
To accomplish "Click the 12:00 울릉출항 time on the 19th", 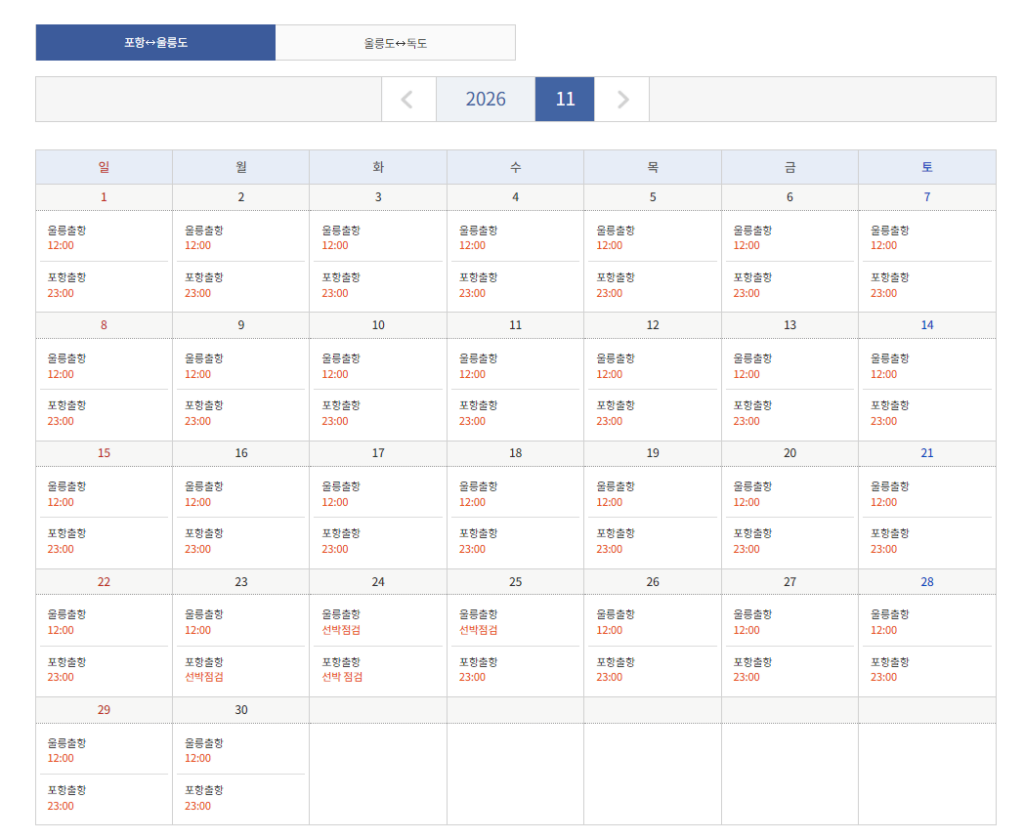I will pos(609,502).
